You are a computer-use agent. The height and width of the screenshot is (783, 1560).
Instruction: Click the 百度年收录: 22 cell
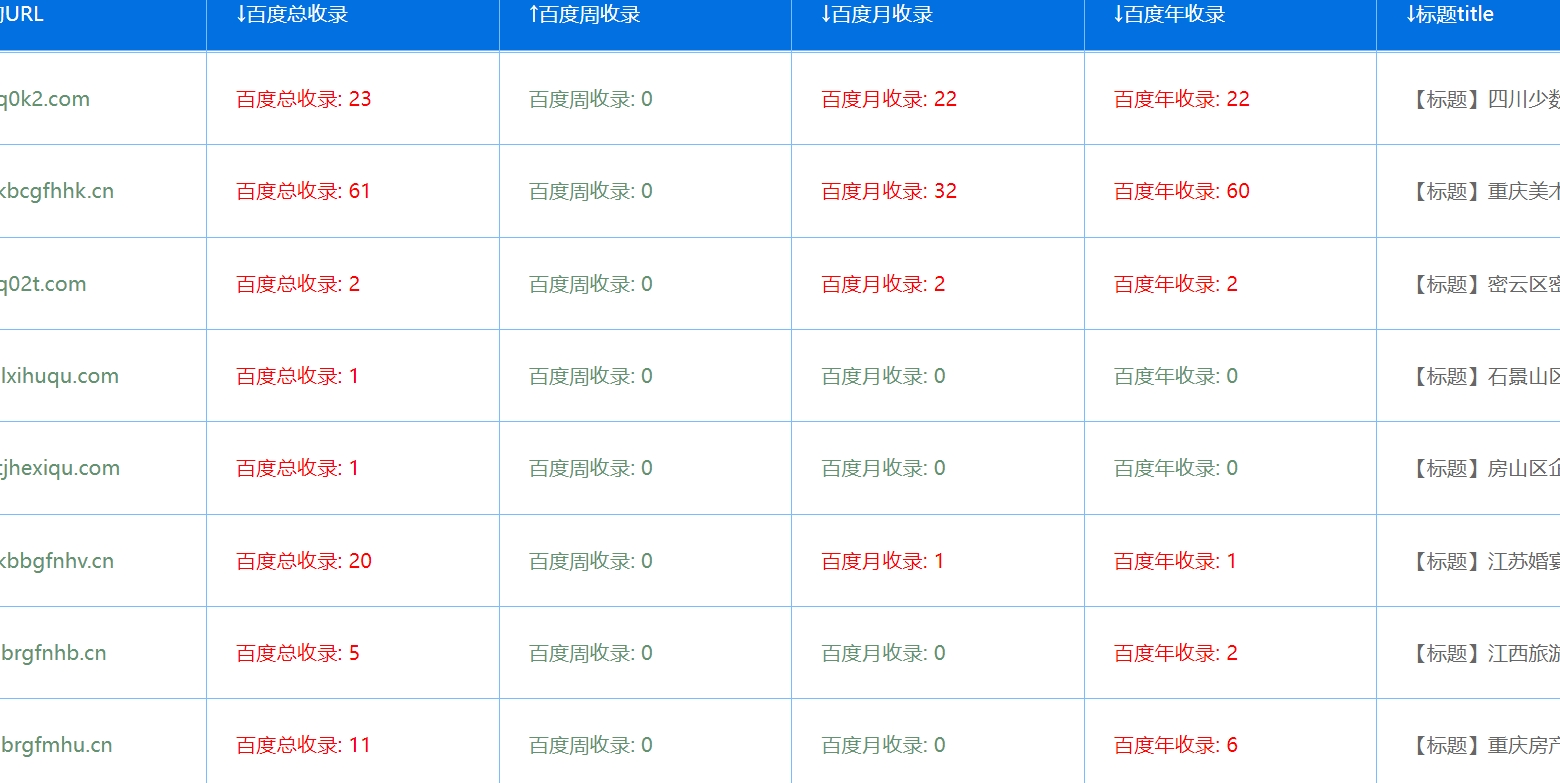pos(1182,99)
